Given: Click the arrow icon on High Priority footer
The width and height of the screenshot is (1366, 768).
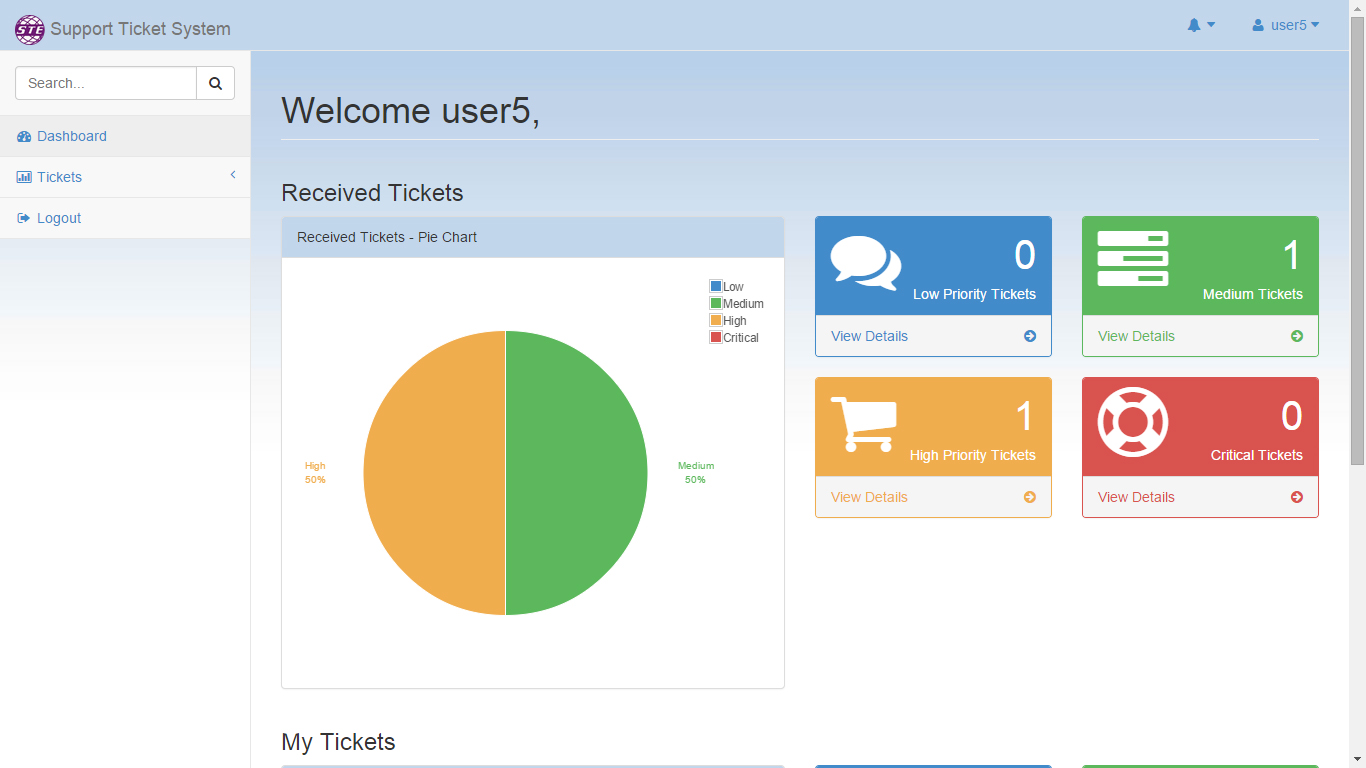Looking at the screenshot, I should pyautogui.click(x=1030, y=497).
